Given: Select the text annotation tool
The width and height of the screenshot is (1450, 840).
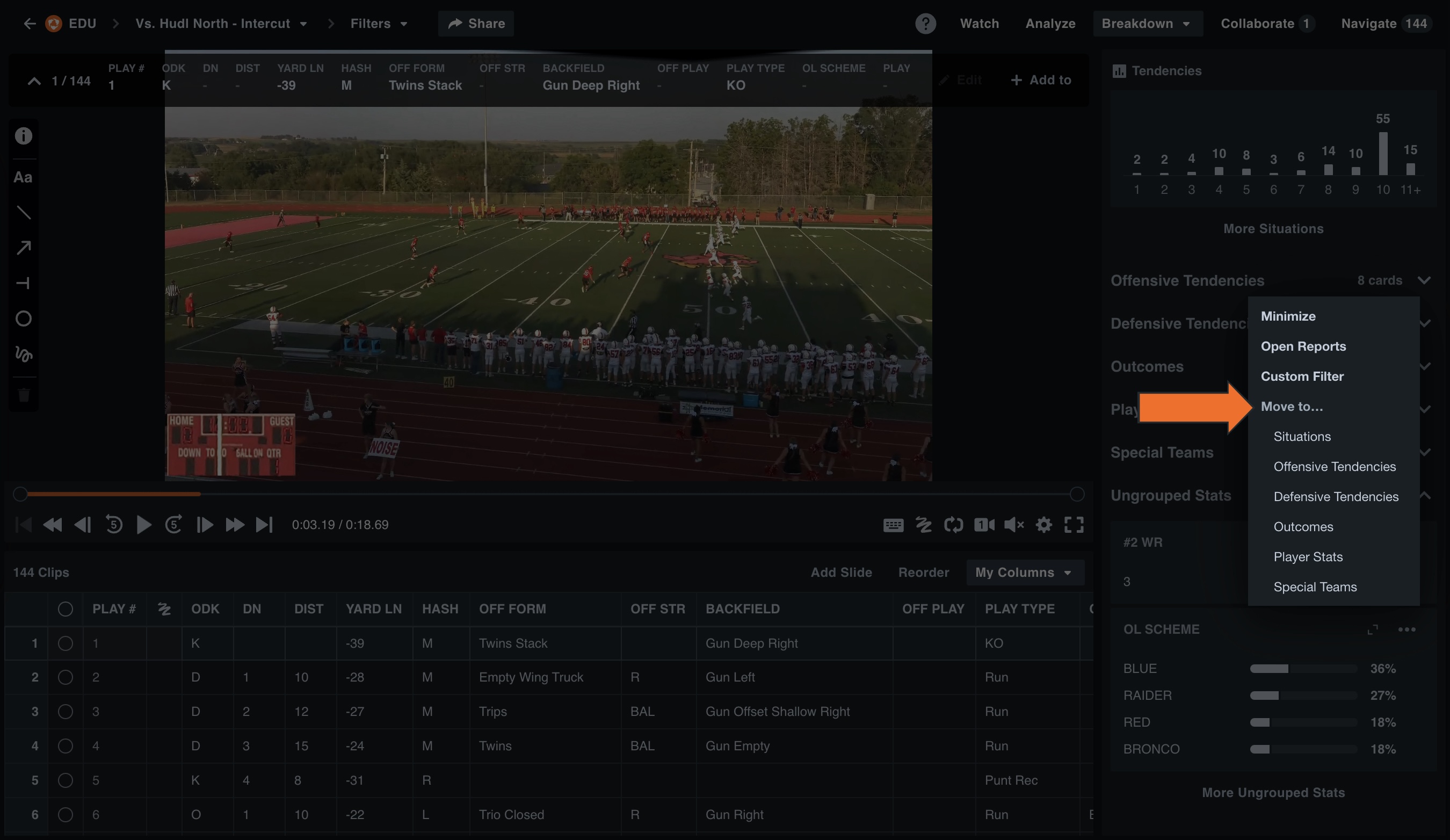Looking at the screenshot, I should click(23, 177).
